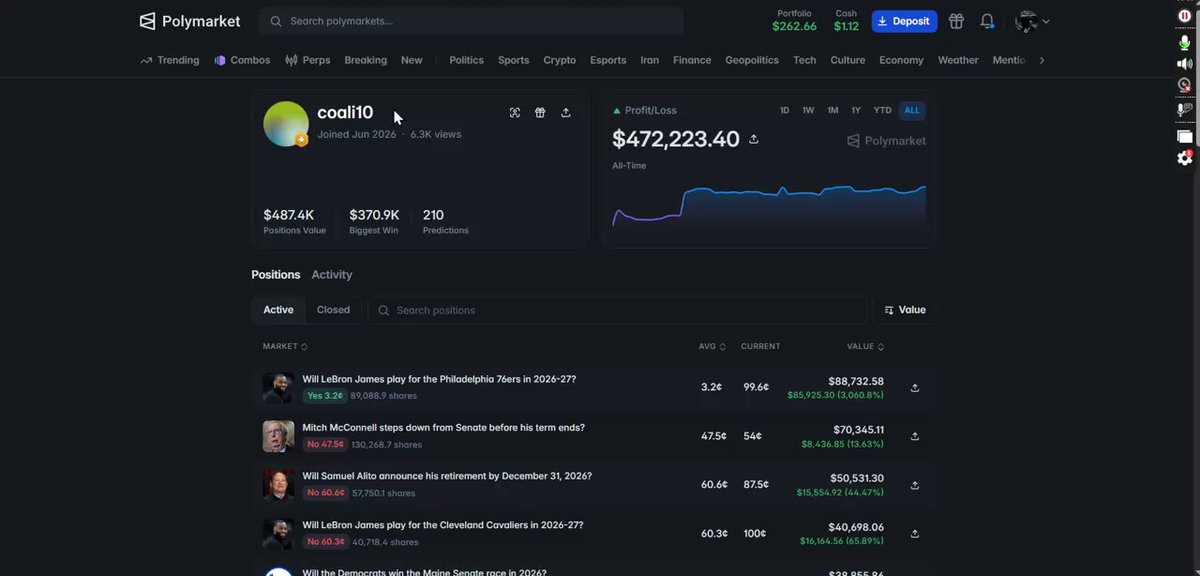Image resolution: width=1200 pixels, height=576 pixels.
Task: Open the Combos category
Action: coord(242,60)
